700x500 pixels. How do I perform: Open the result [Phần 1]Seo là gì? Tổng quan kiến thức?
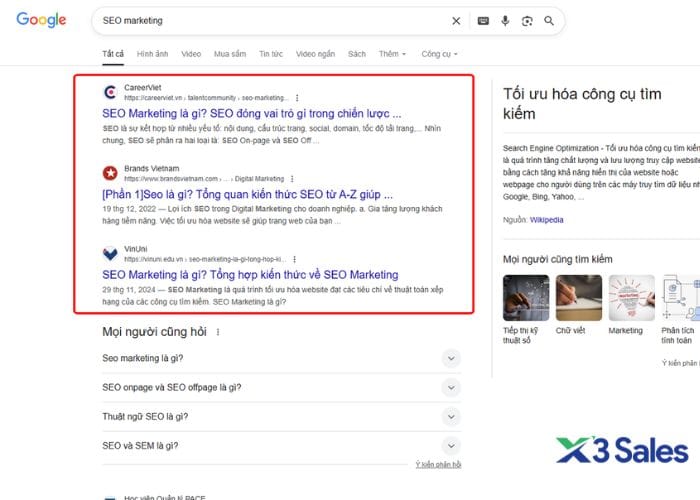click(x=247, y=195)
